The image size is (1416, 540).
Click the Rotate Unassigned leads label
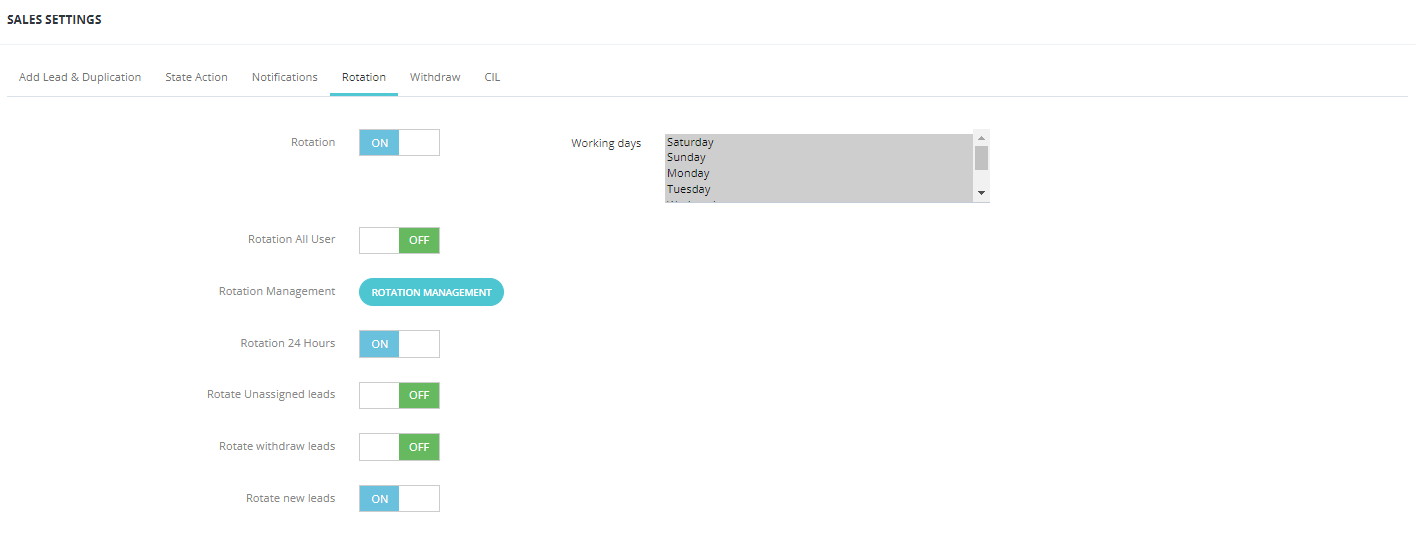coord(271,394)
